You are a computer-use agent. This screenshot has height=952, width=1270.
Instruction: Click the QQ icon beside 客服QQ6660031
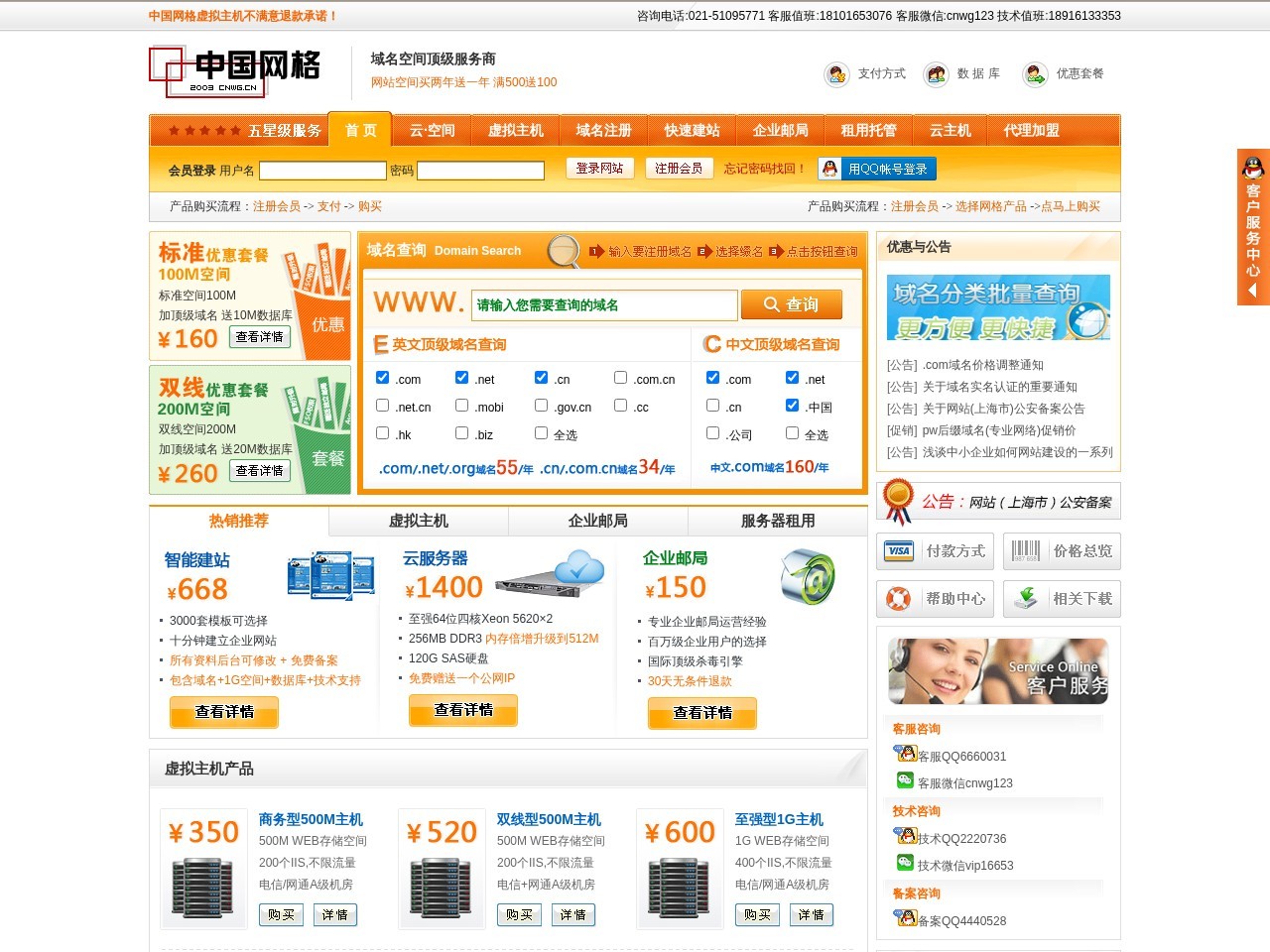(907, 753)
